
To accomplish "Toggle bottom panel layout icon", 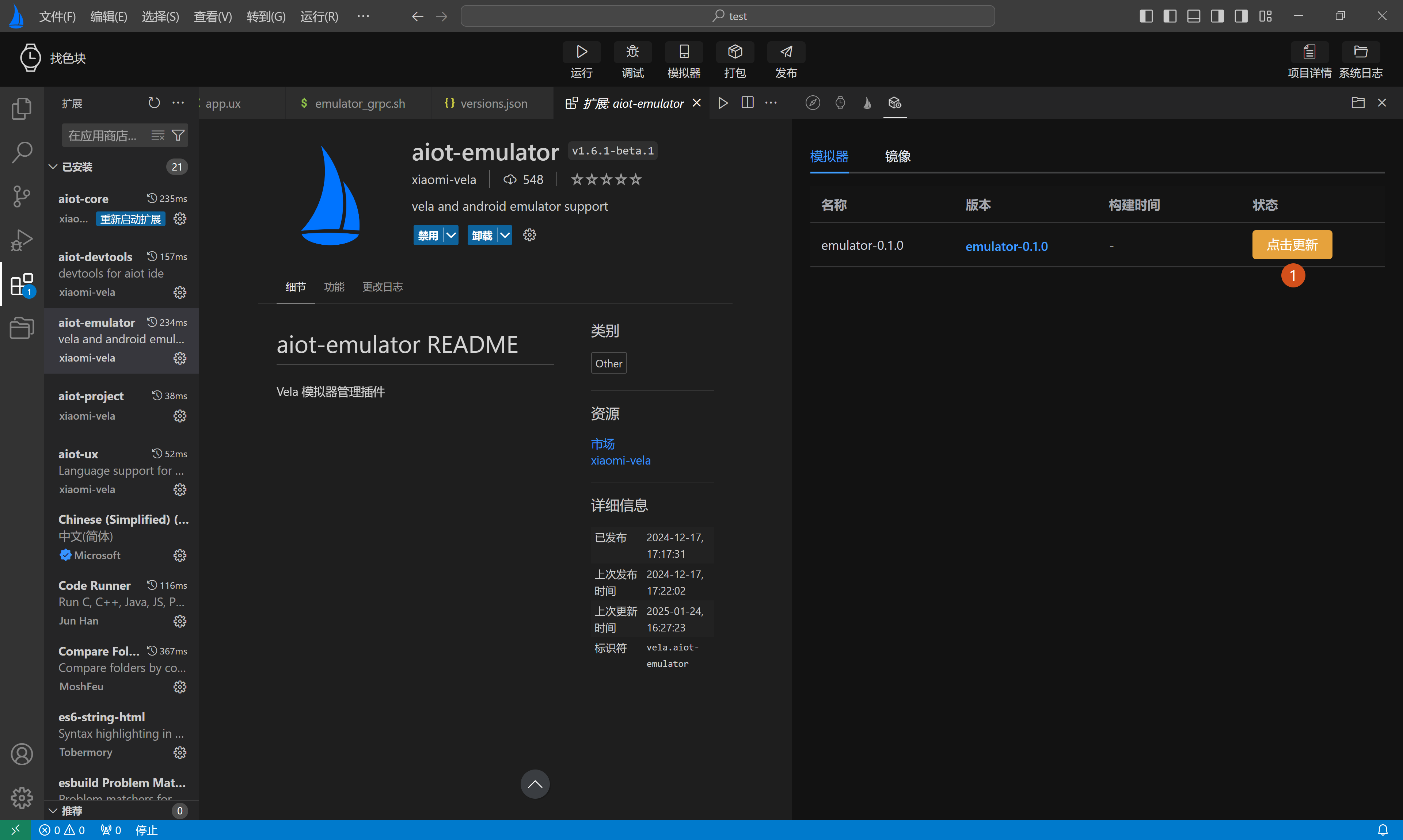I will pyautogui.click(x=1194, y=16).
